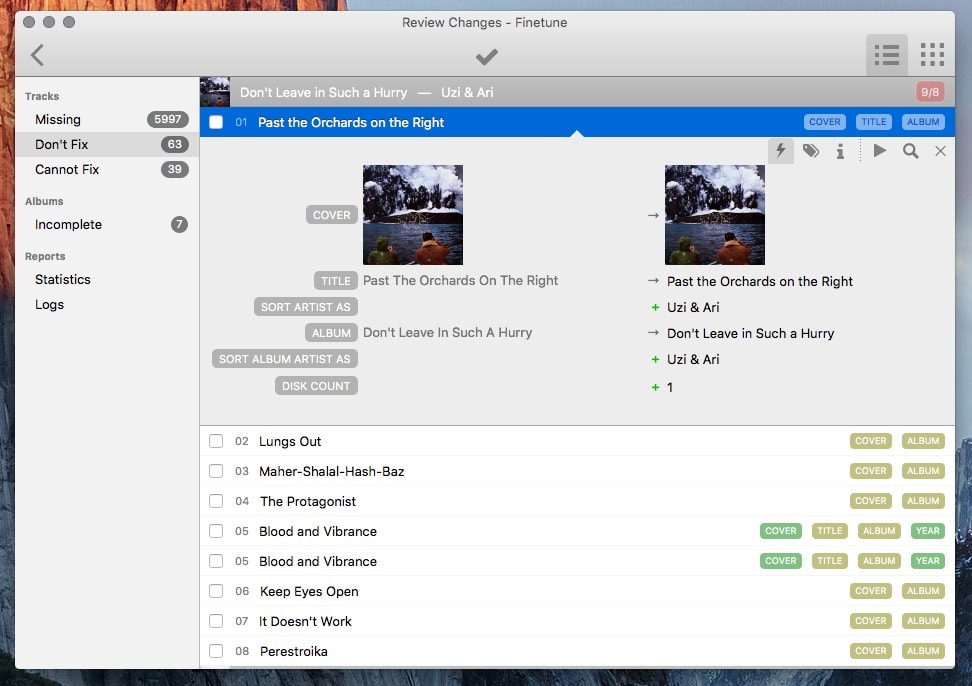Show track info with the i icon

(x=840, y=151)
